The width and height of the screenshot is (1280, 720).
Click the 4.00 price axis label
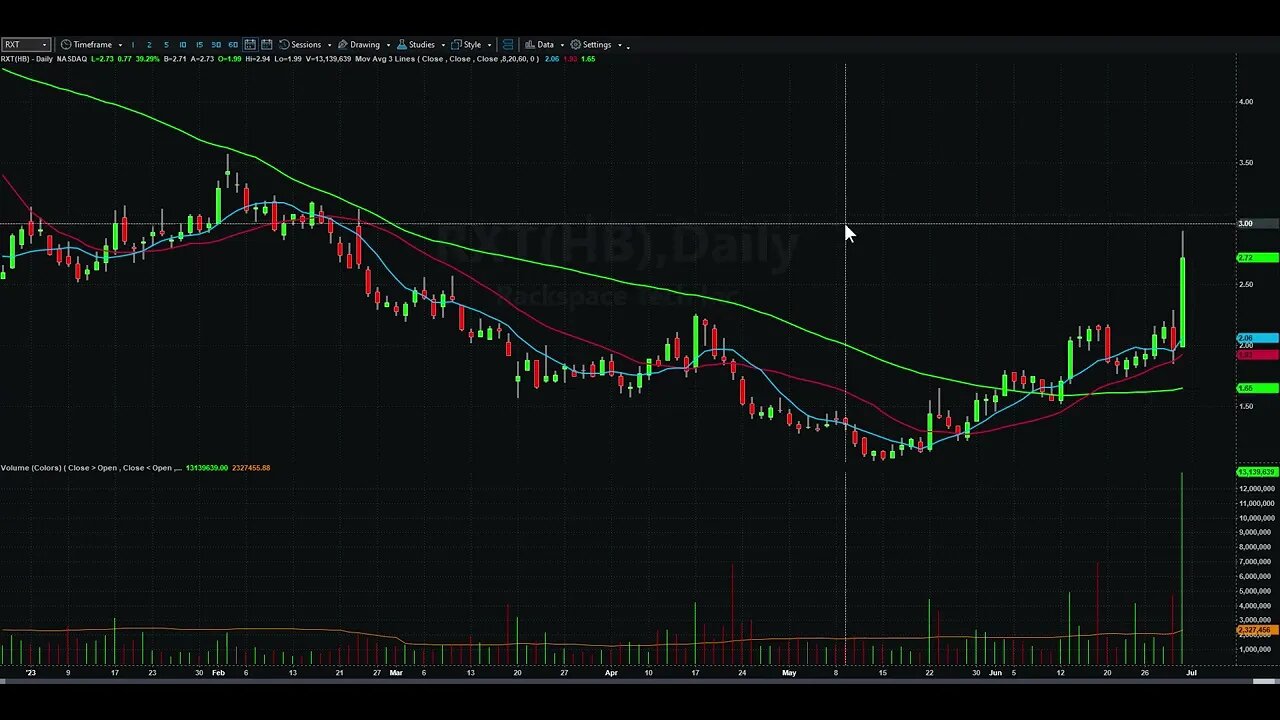pyautogui.click(x=1245, y=101)
